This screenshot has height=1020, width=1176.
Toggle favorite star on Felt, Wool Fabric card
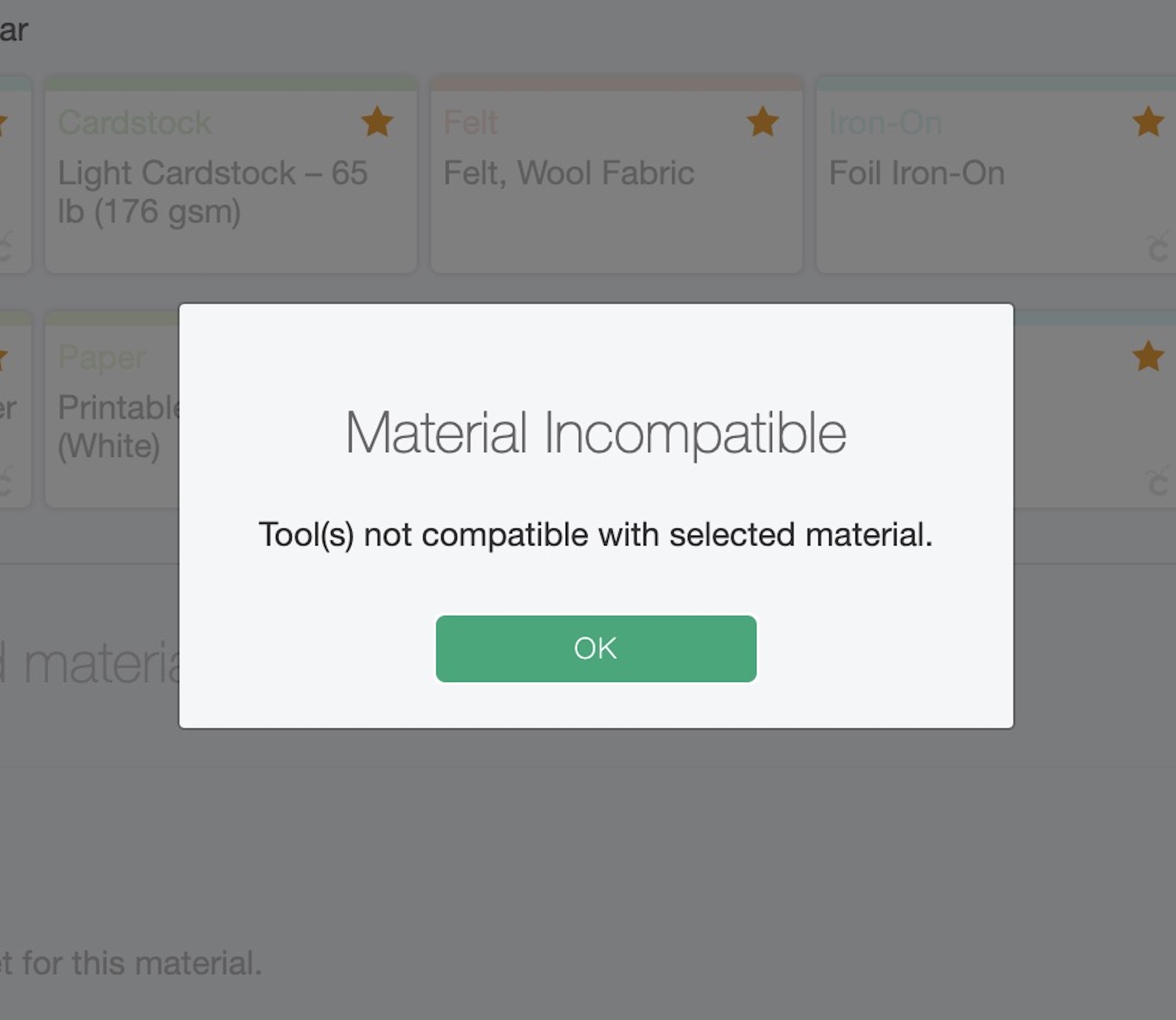pos(763,122)
